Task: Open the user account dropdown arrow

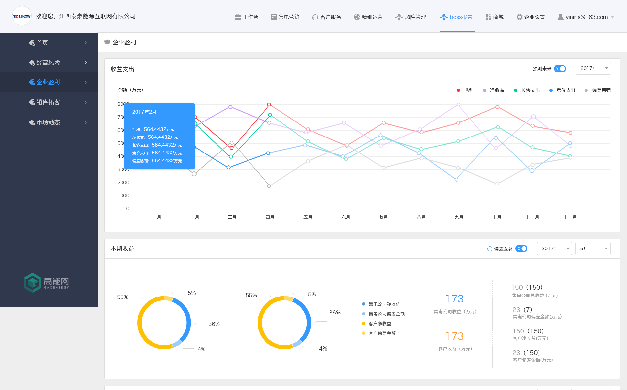Action: pos(612,17)
